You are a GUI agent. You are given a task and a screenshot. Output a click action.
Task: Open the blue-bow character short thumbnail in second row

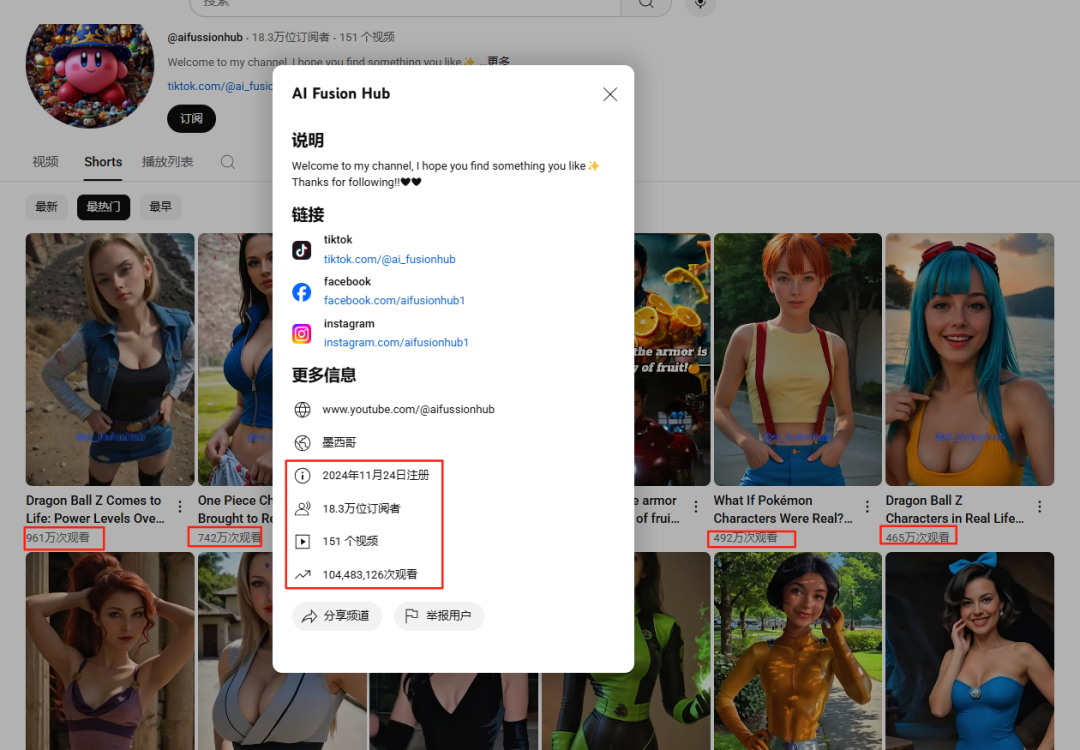970,651
